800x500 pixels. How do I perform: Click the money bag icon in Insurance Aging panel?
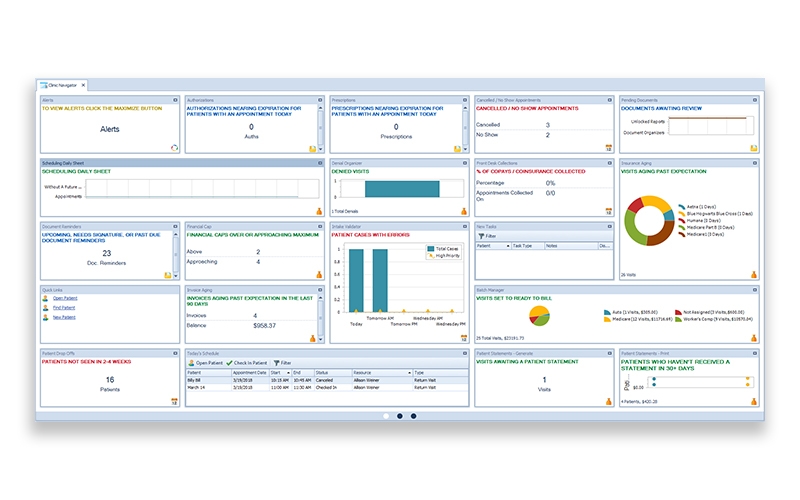754,274
